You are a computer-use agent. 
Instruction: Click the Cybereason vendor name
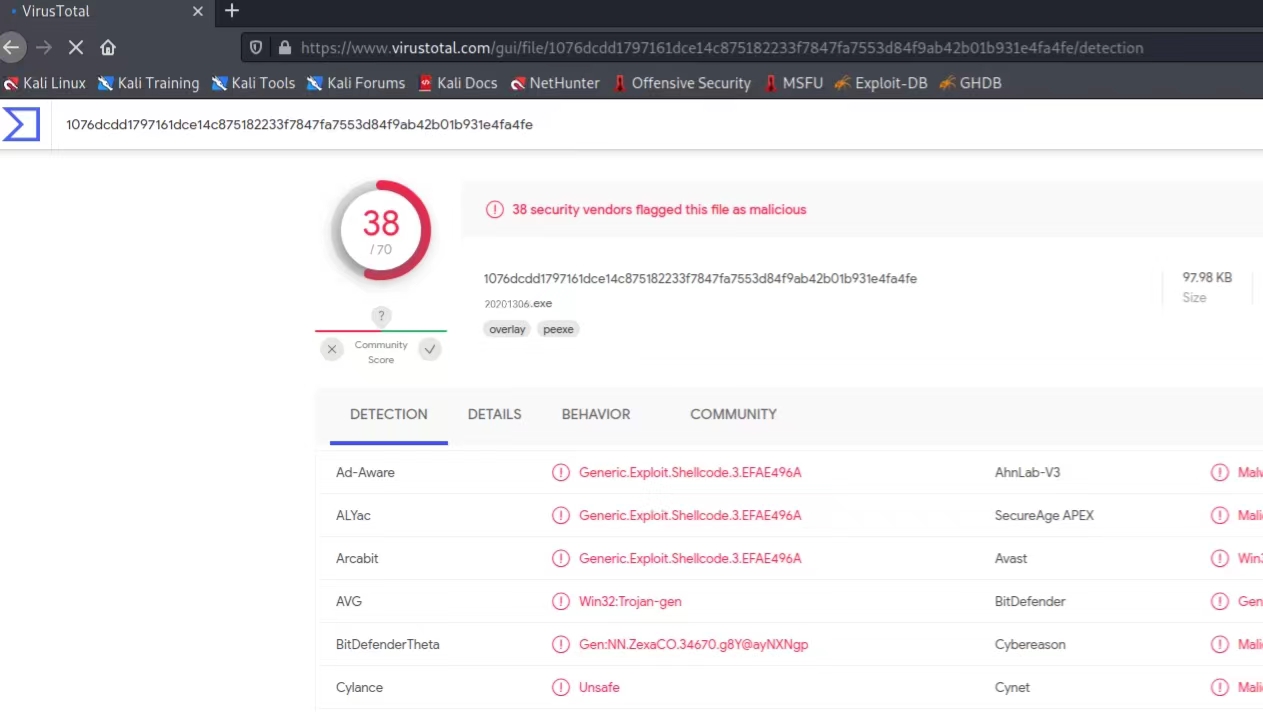(x=1030, y=644)
